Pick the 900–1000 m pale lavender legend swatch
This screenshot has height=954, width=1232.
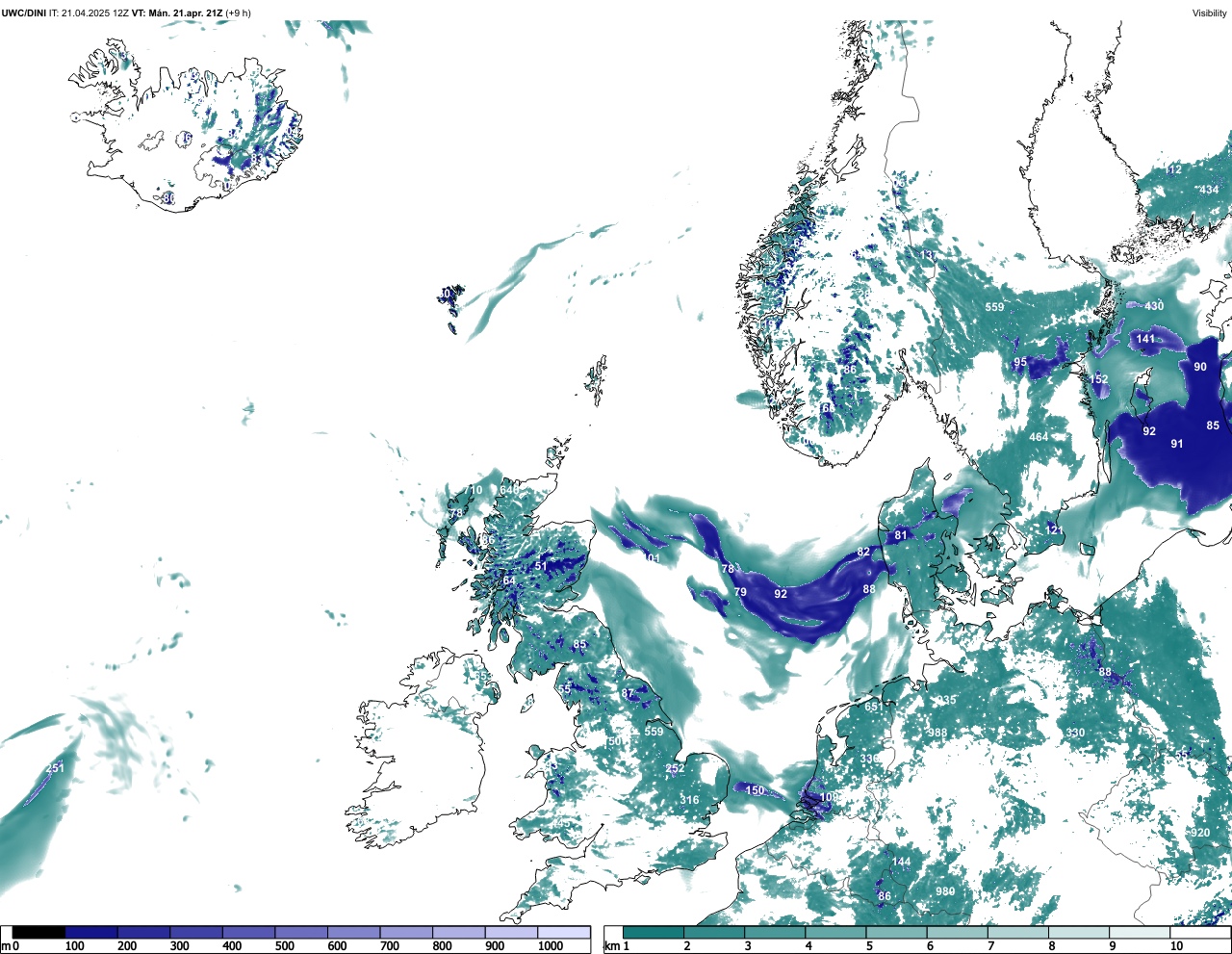(x=511, y=932)
